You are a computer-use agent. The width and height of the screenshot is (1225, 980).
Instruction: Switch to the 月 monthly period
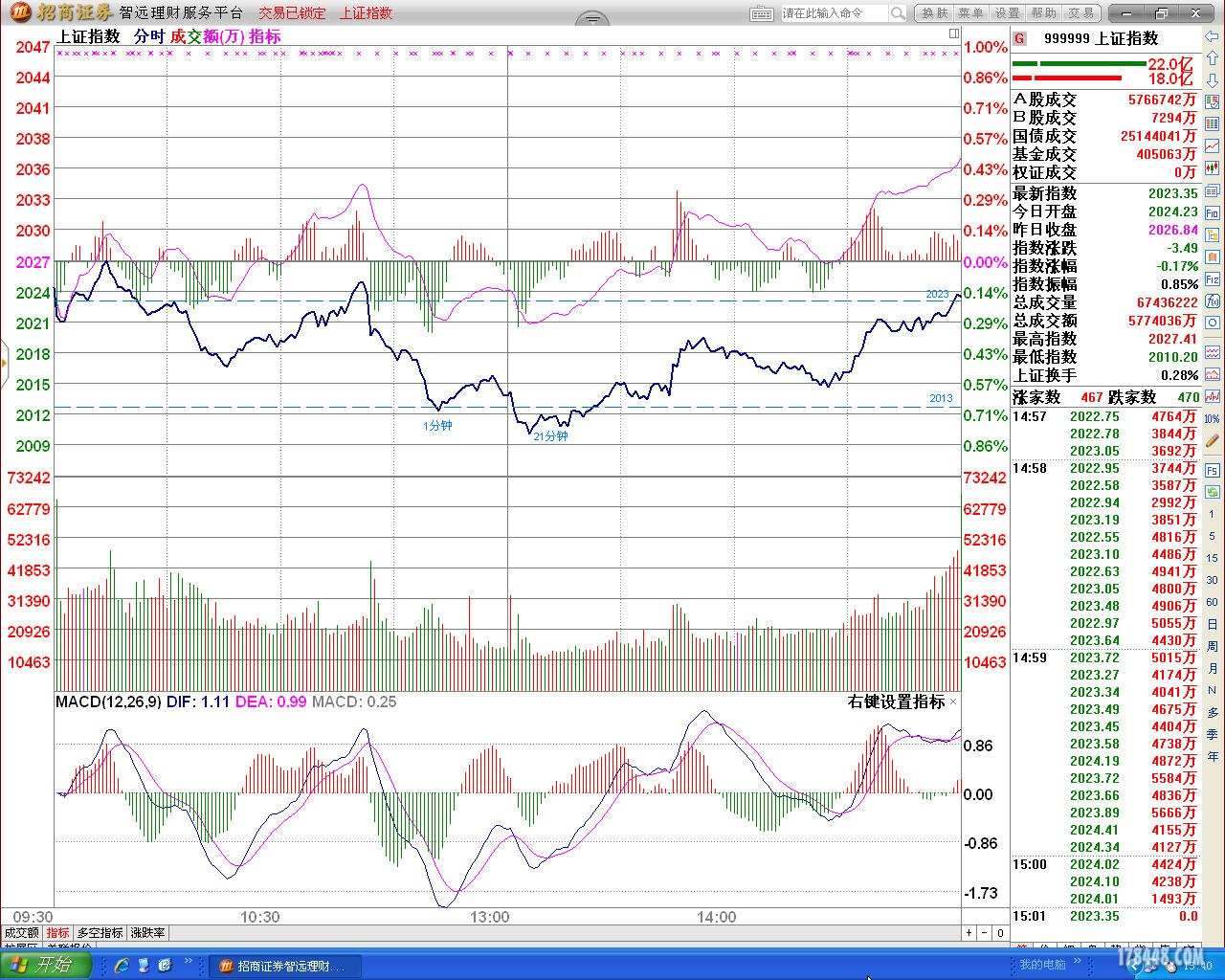(x=1212, y=669)
